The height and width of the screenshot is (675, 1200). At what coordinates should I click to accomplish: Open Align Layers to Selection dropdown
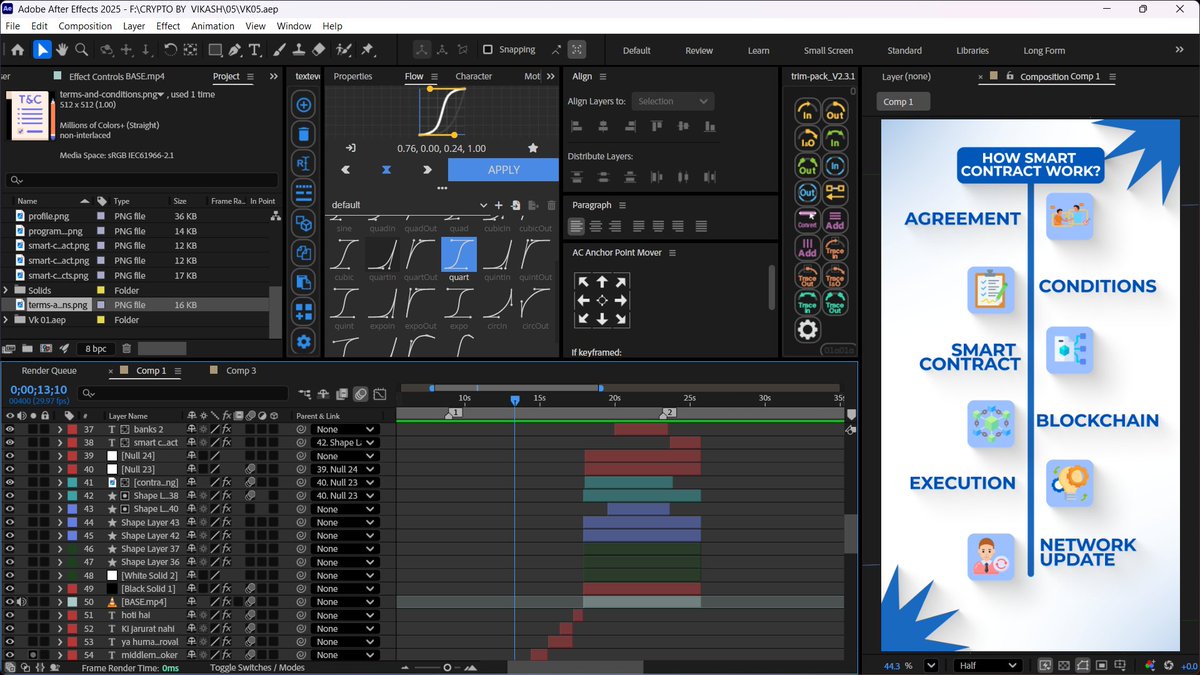pyautogui.click(x=672, y=101)
